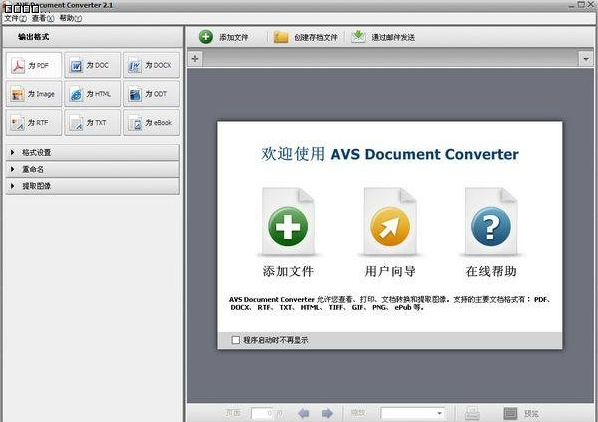Open the 帮助 menu
This screenshot has height=422, width=598.
pos(70,18)
